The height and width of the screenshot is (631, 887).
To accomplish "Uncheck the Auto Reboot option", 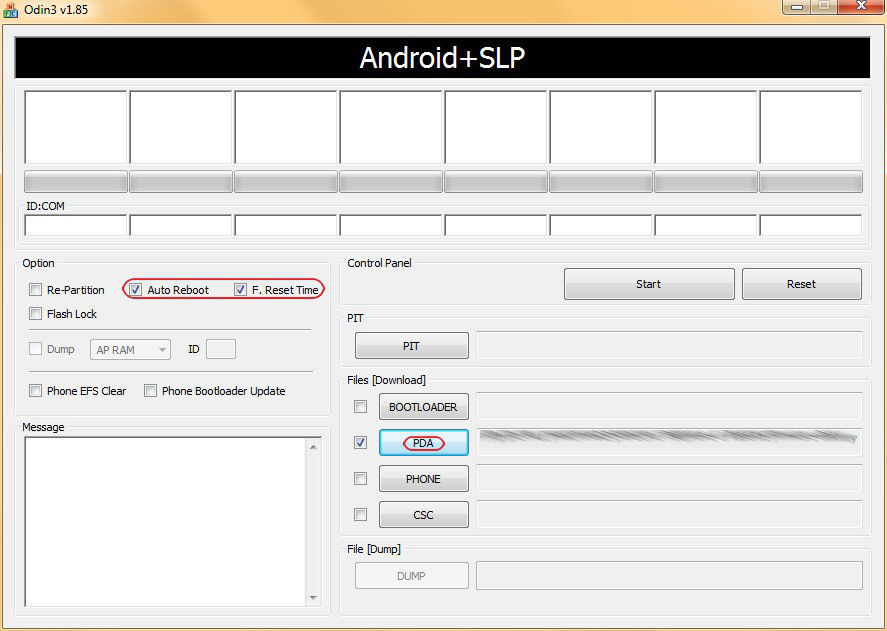I will coord(136,290).
